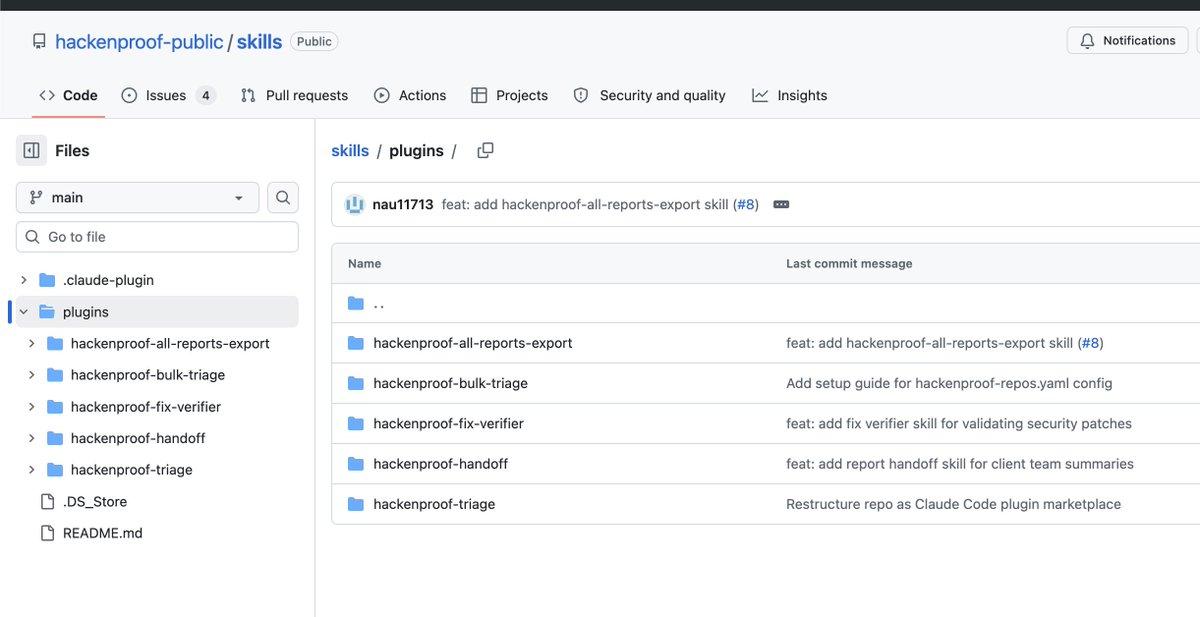Screen dimensions: 1200x617
Task: Click the search icon in Go to file
Action: point(32,237)
